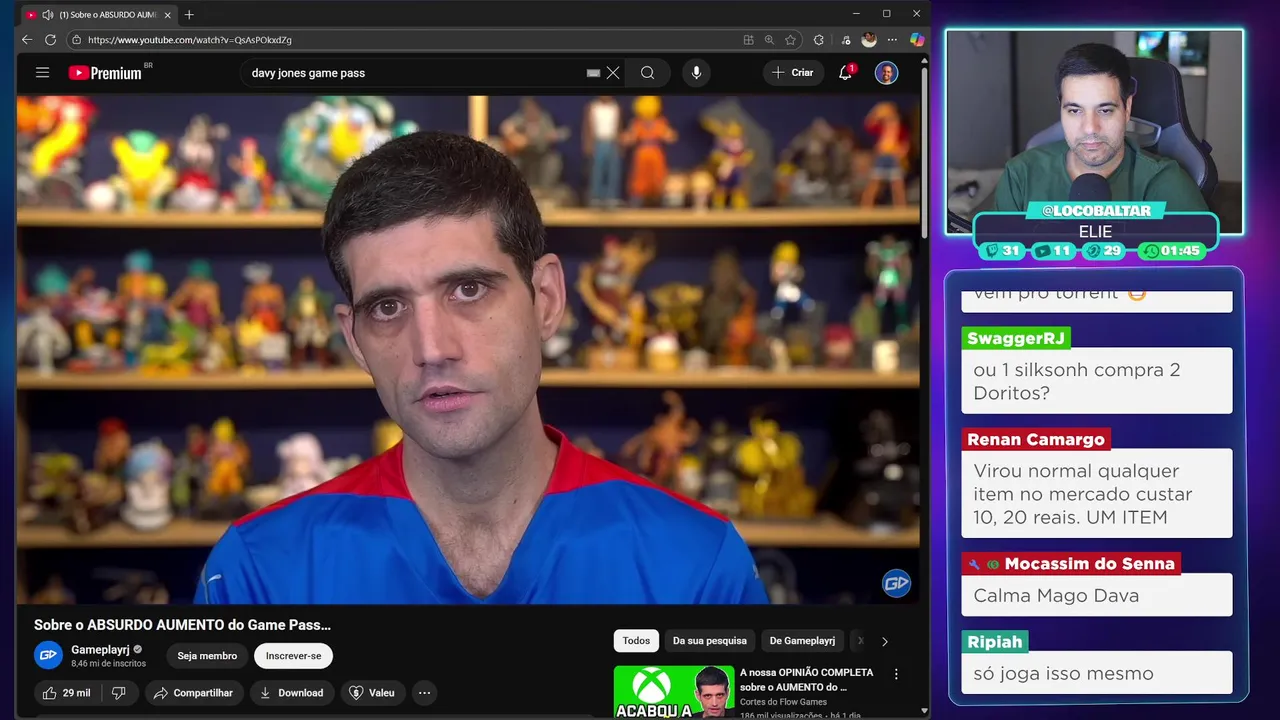Dislike the video

118,692
